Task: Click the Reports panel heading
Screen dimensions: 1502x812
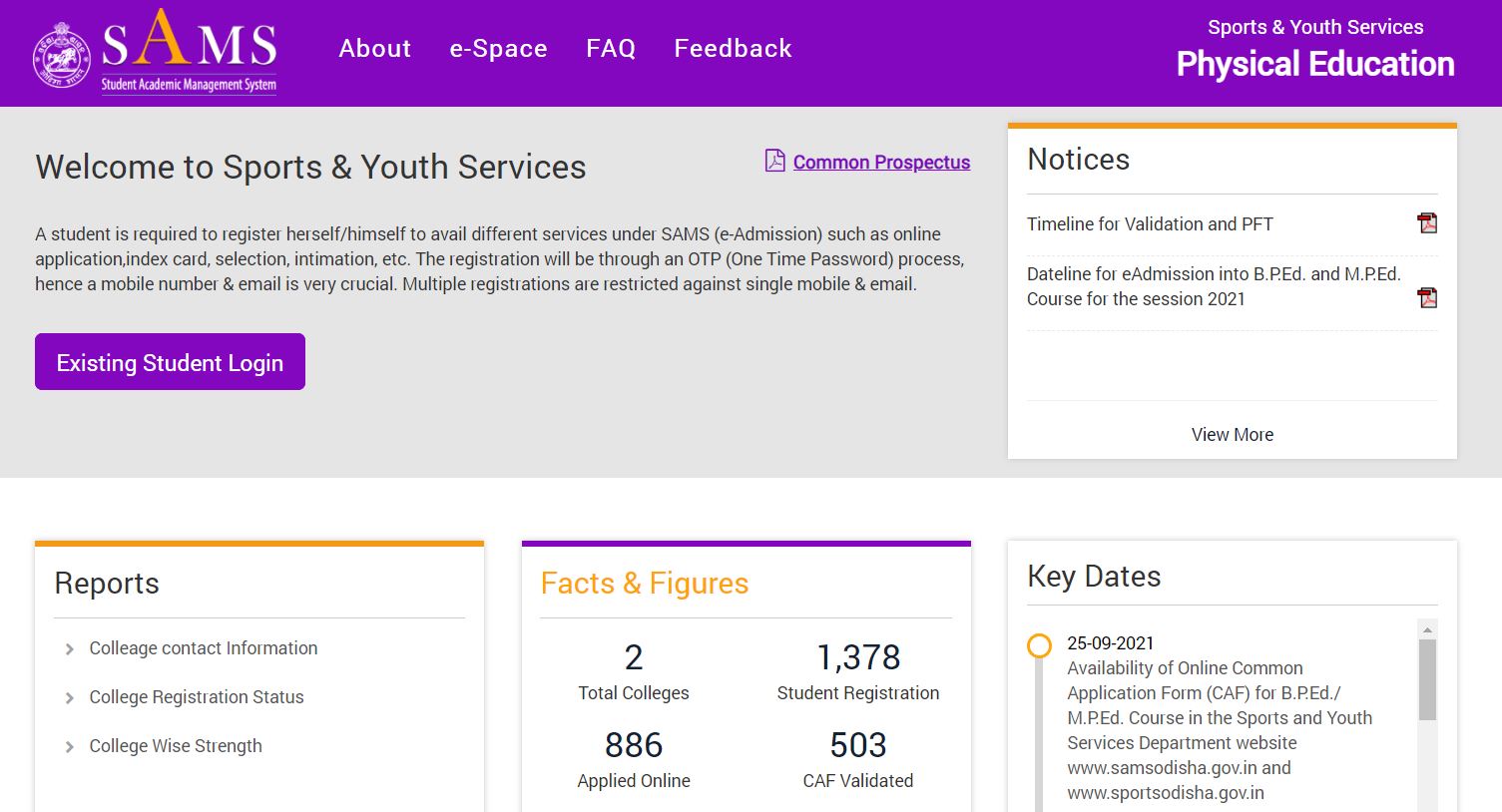Action: (107, 584)
